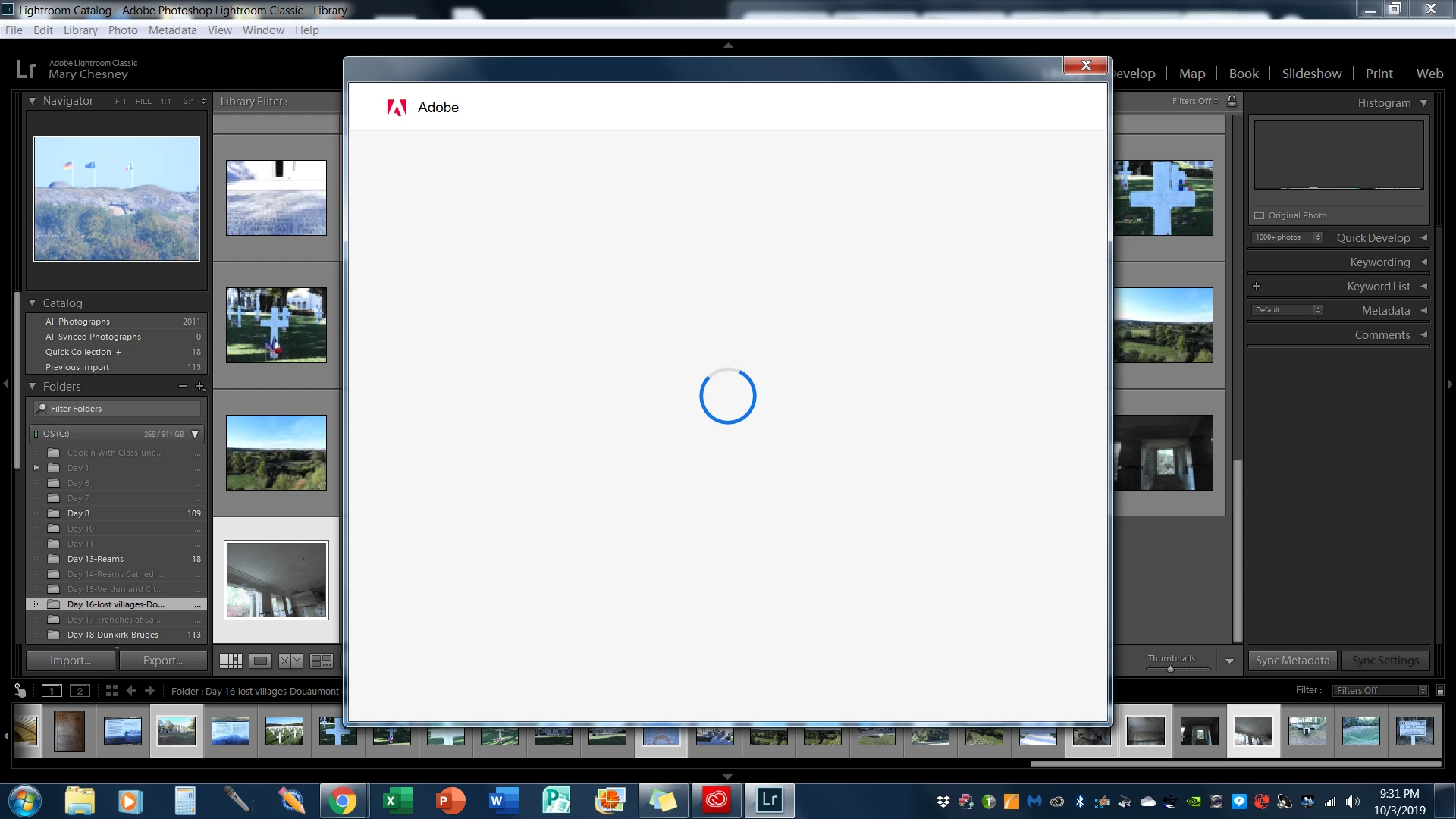Click the Import button
This screenshot has width=1456, height=819.
pyautogui.click(x=71, y=661)
